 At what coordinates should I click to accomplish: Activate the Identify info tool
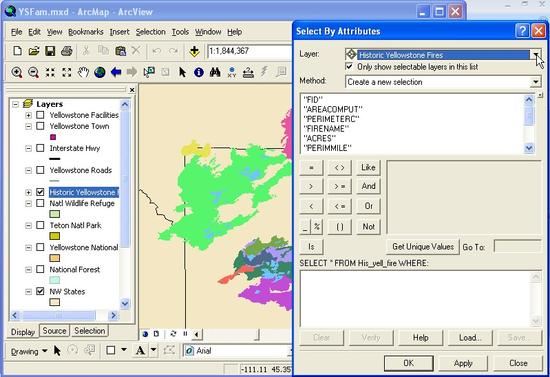tap(199, 72)
